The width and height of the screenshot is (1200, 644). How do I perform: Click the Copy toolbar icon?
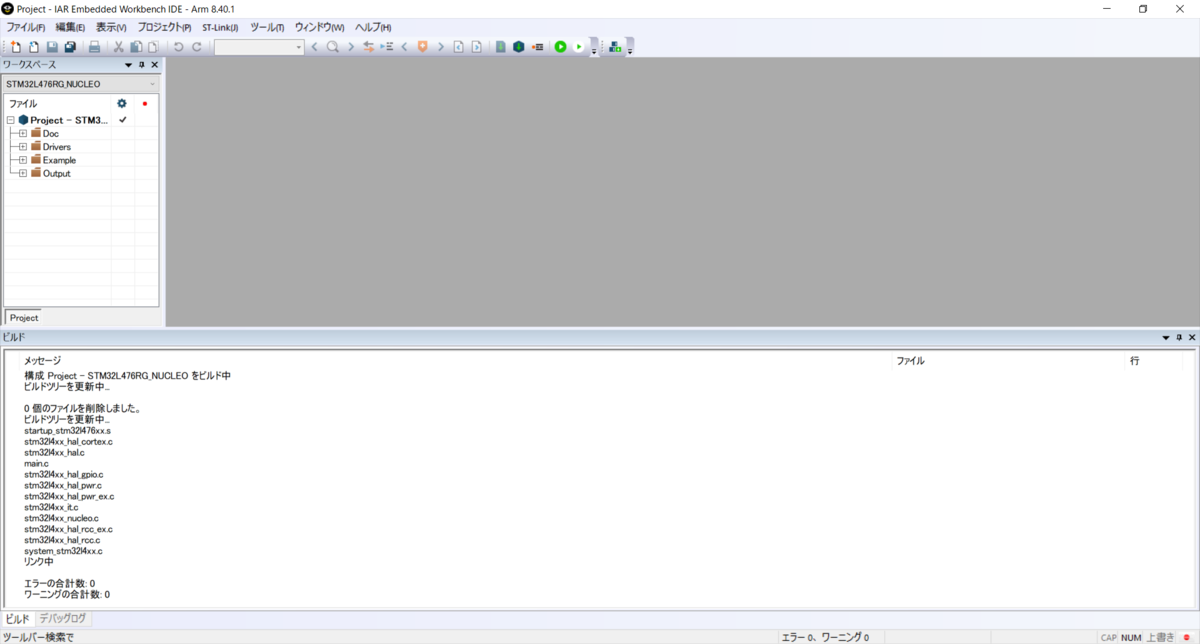[136, 47]
